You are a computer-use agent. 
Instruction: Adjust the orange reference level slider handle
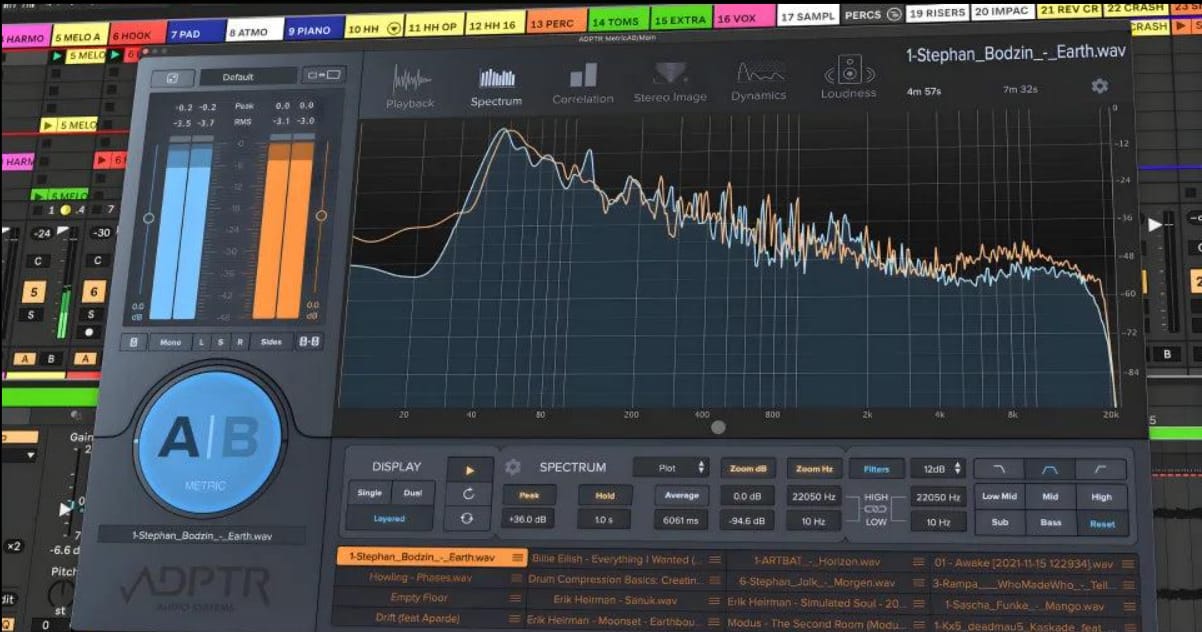click(322, 215)
